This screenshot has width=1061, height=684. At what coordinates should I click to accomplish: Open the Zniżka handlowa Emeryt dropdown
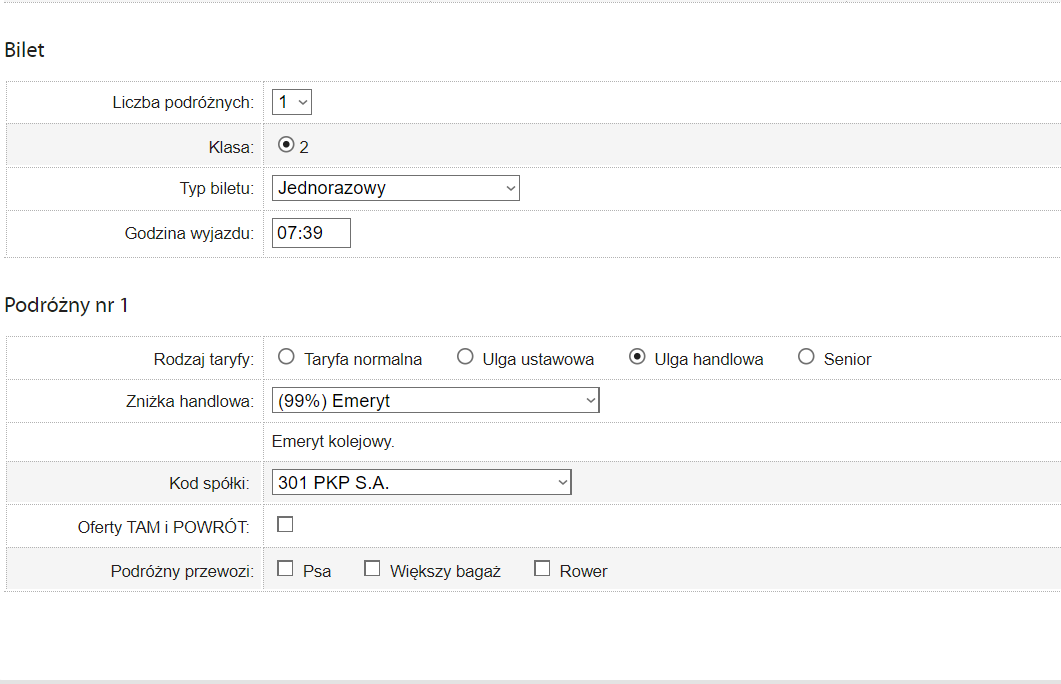point(435,401)
